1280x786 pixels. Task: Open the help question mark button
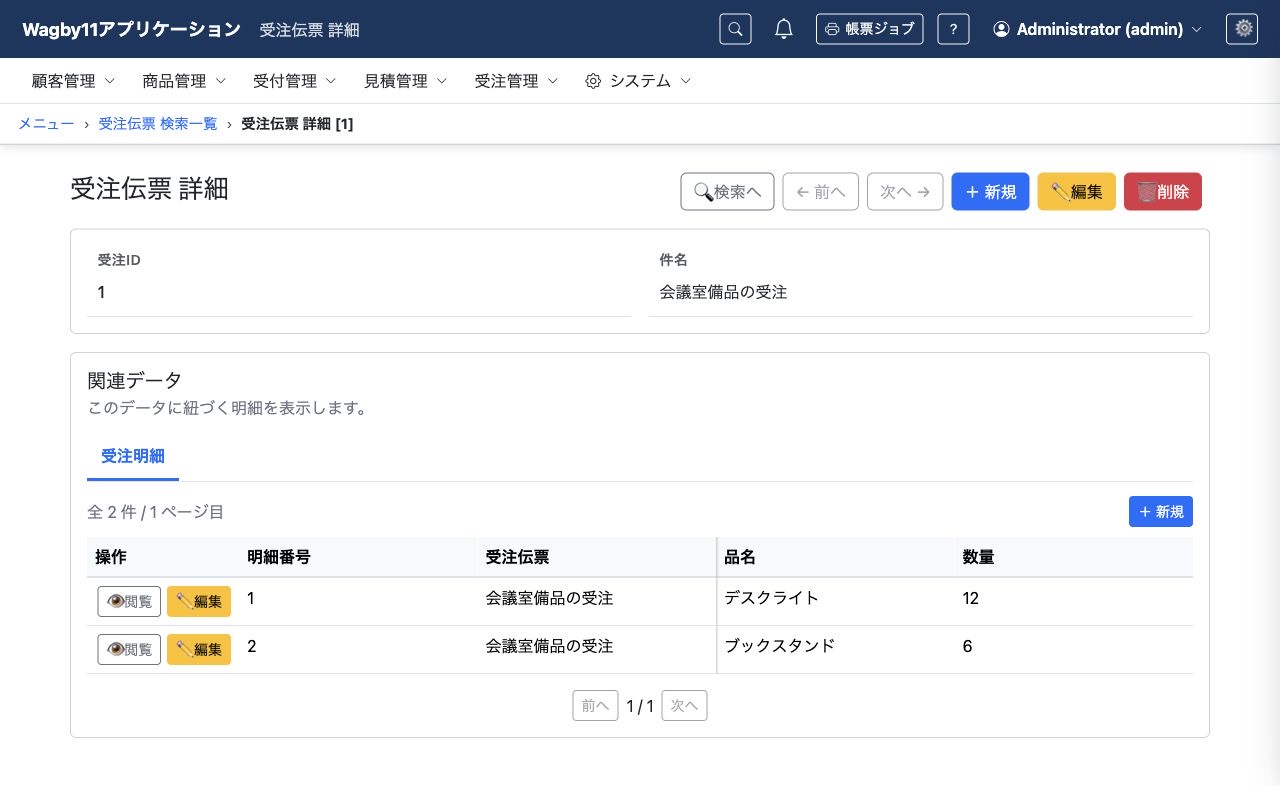pyautogui.click(x=953, y=29)
